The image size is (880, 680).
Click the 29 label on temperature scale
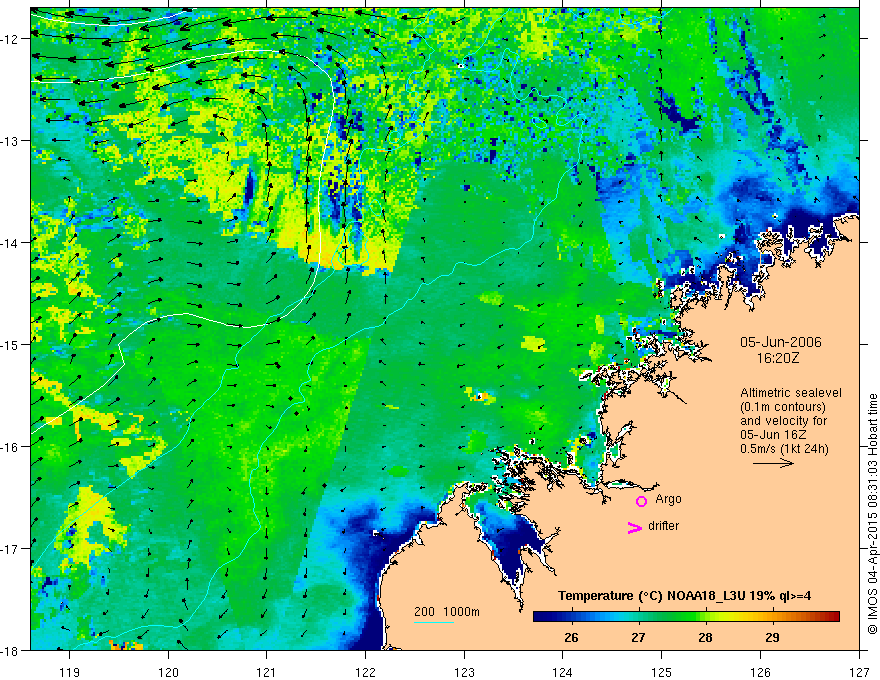[x=773, y=638]
